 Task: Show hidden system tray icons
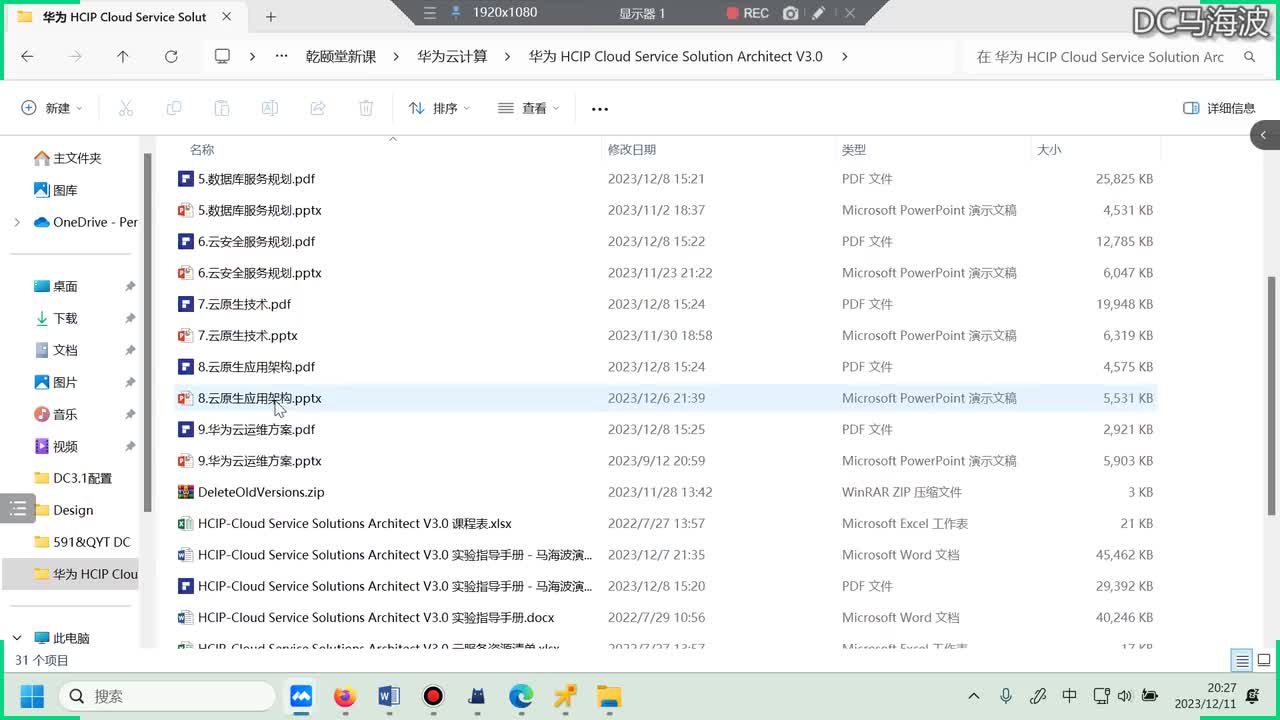[x=974, y=696]
